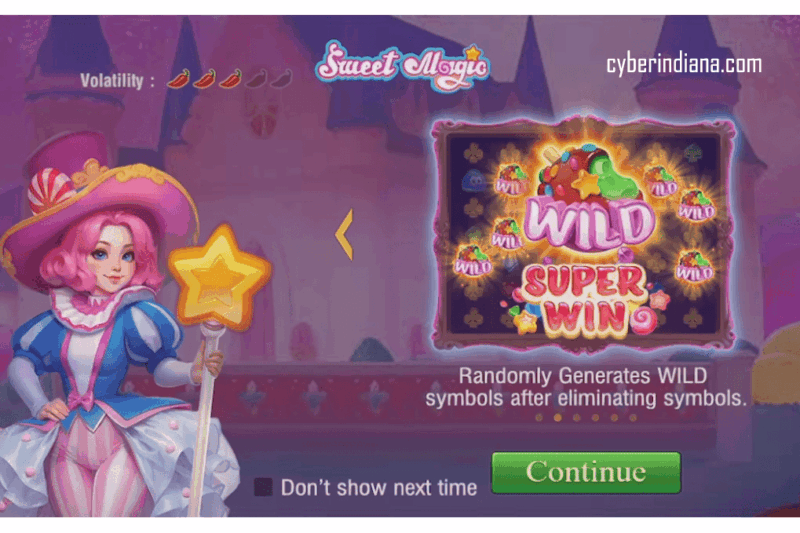
Task: Click the Sweet Magic game logo
Action: pos(403,66)
